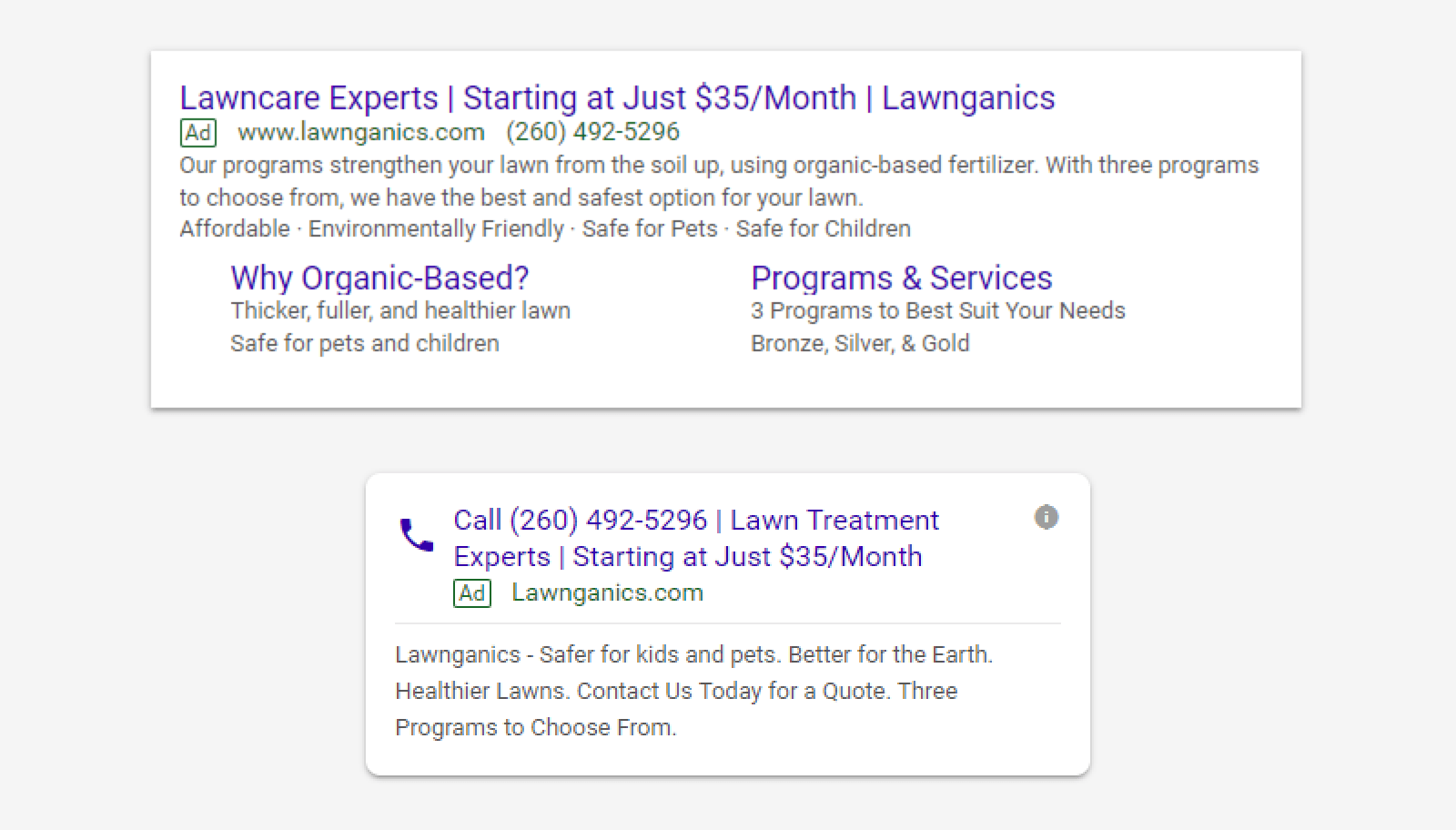Open the ad info icon on the call ad
The image size is (1456, 830).
pyautogui.click(x=1046, y=517)
